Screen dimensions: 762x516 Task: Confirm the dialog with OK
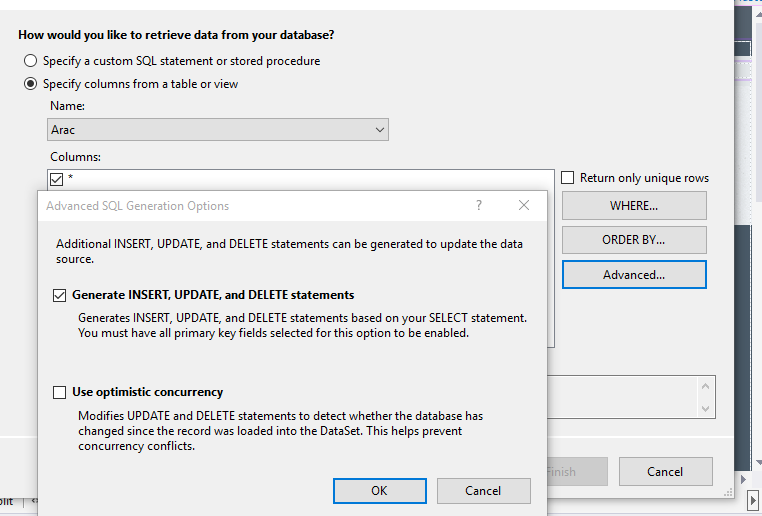pos(379,491)
